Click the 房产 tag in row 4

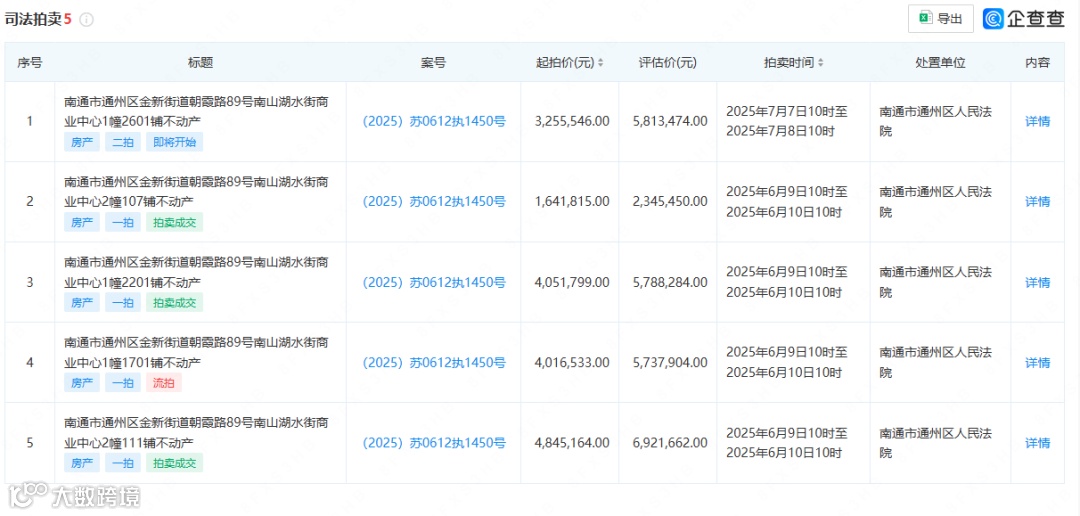click(x=82, y=383)
